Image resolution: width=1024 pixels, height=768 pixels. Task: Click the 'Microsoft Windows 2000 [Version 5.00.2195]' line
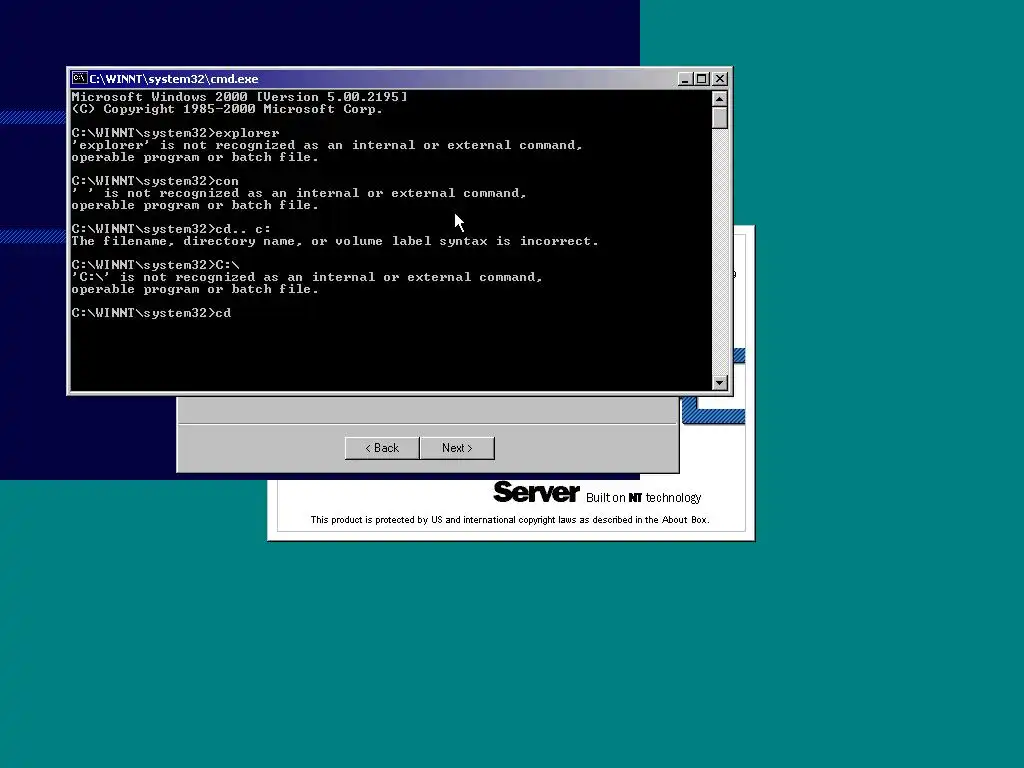point(240,97)
